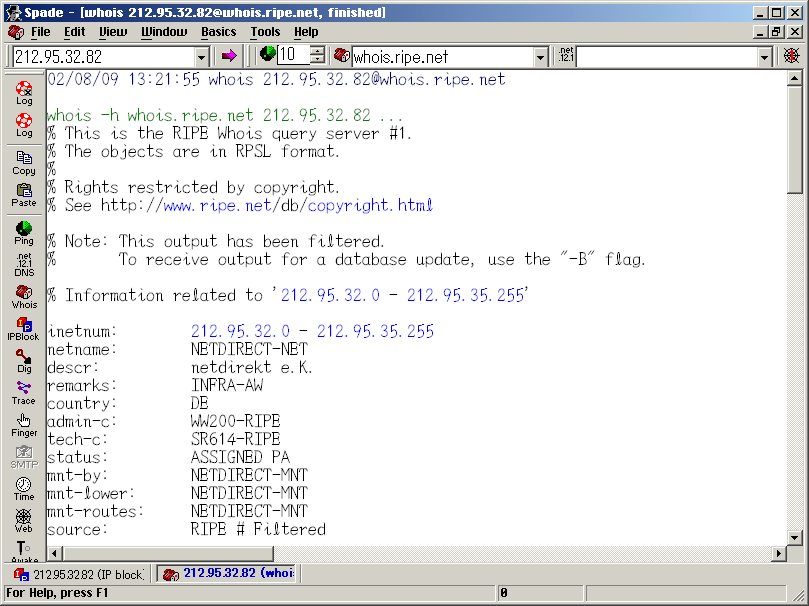809x606 pixels.
Task: Click the horizontal scrollbar left arrow
Action: (54, 553)
